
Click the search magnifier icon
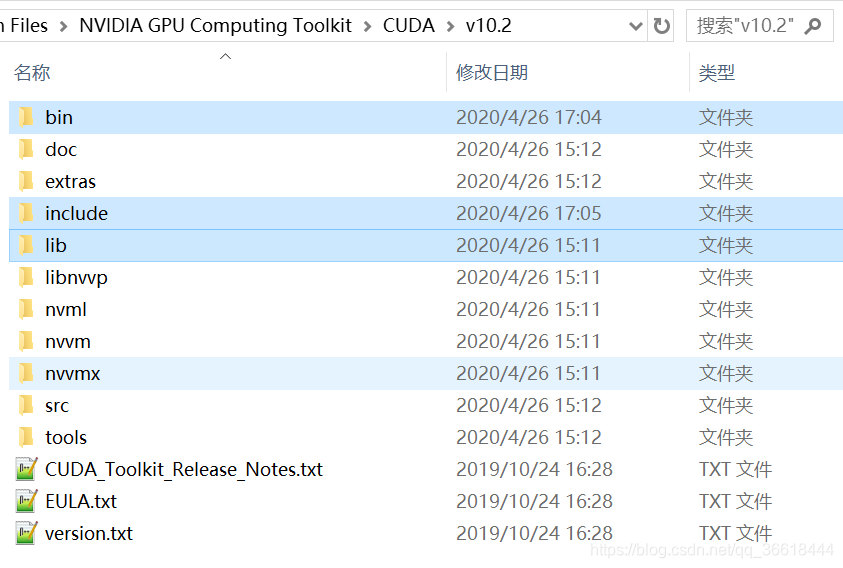click(x=812, y=26)
